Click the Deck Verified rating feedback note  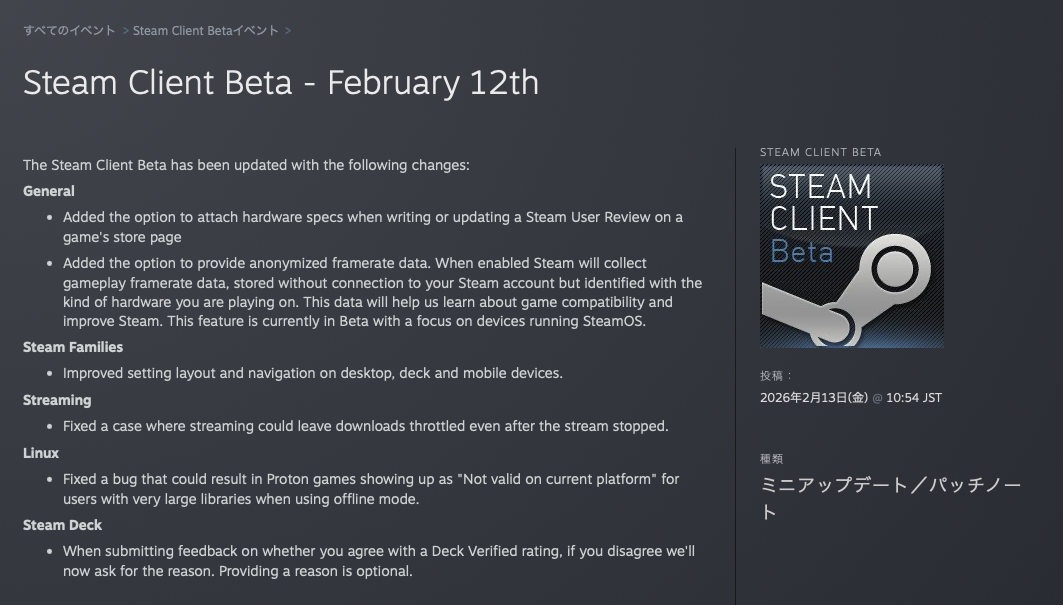point(378,561)
